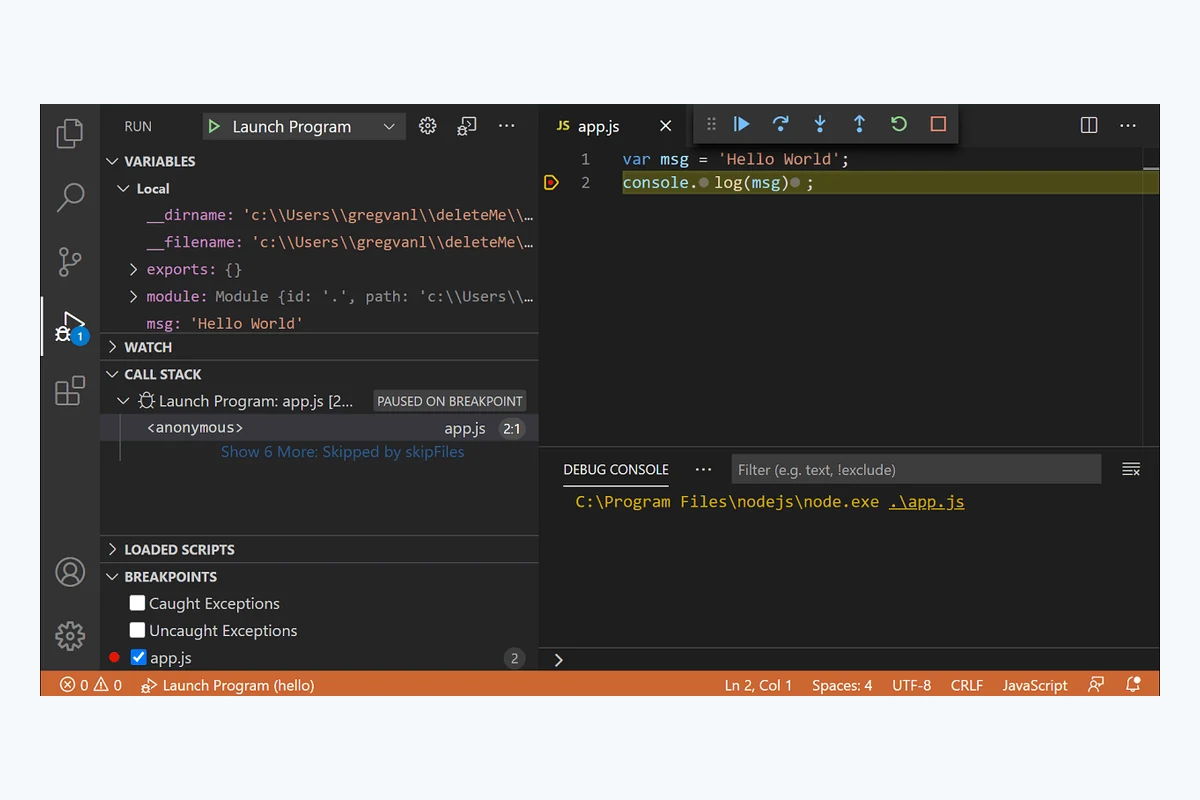Image resolution: width=1200 pixels, height=800 pixels.
Task: Open the feedback icon in status bar
Action: click(1096, 685)
